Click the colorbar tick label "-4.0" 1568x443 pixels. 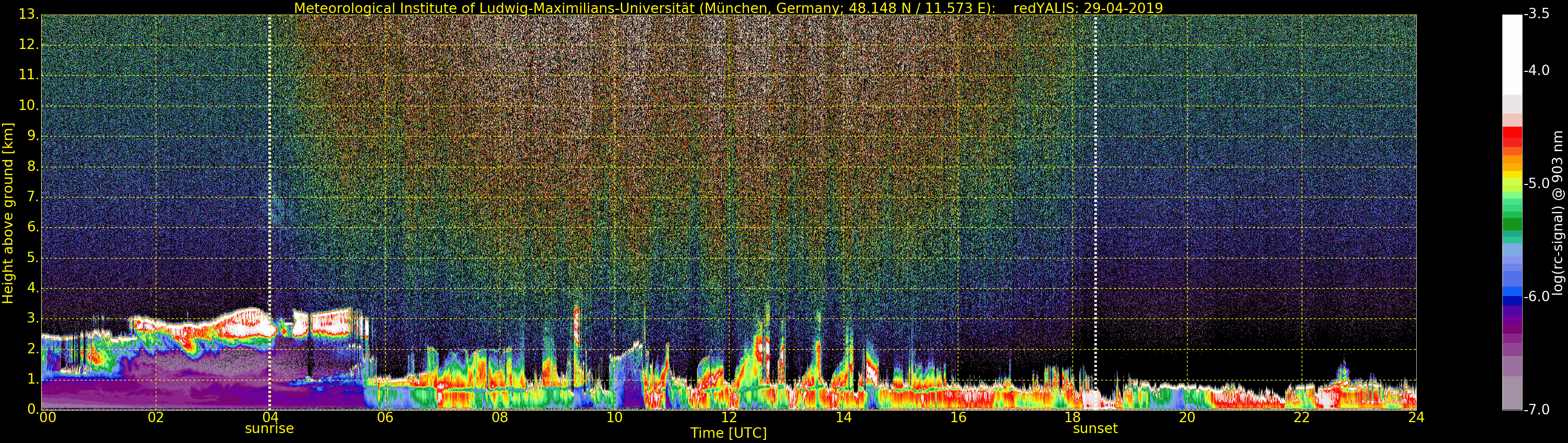(1537, 70)
